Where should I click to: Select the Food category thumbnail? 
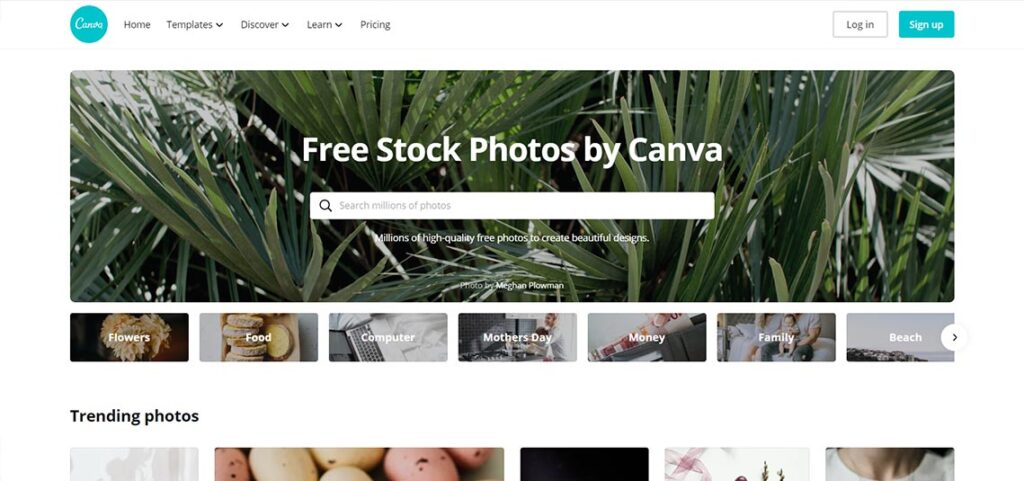[259, 337]
